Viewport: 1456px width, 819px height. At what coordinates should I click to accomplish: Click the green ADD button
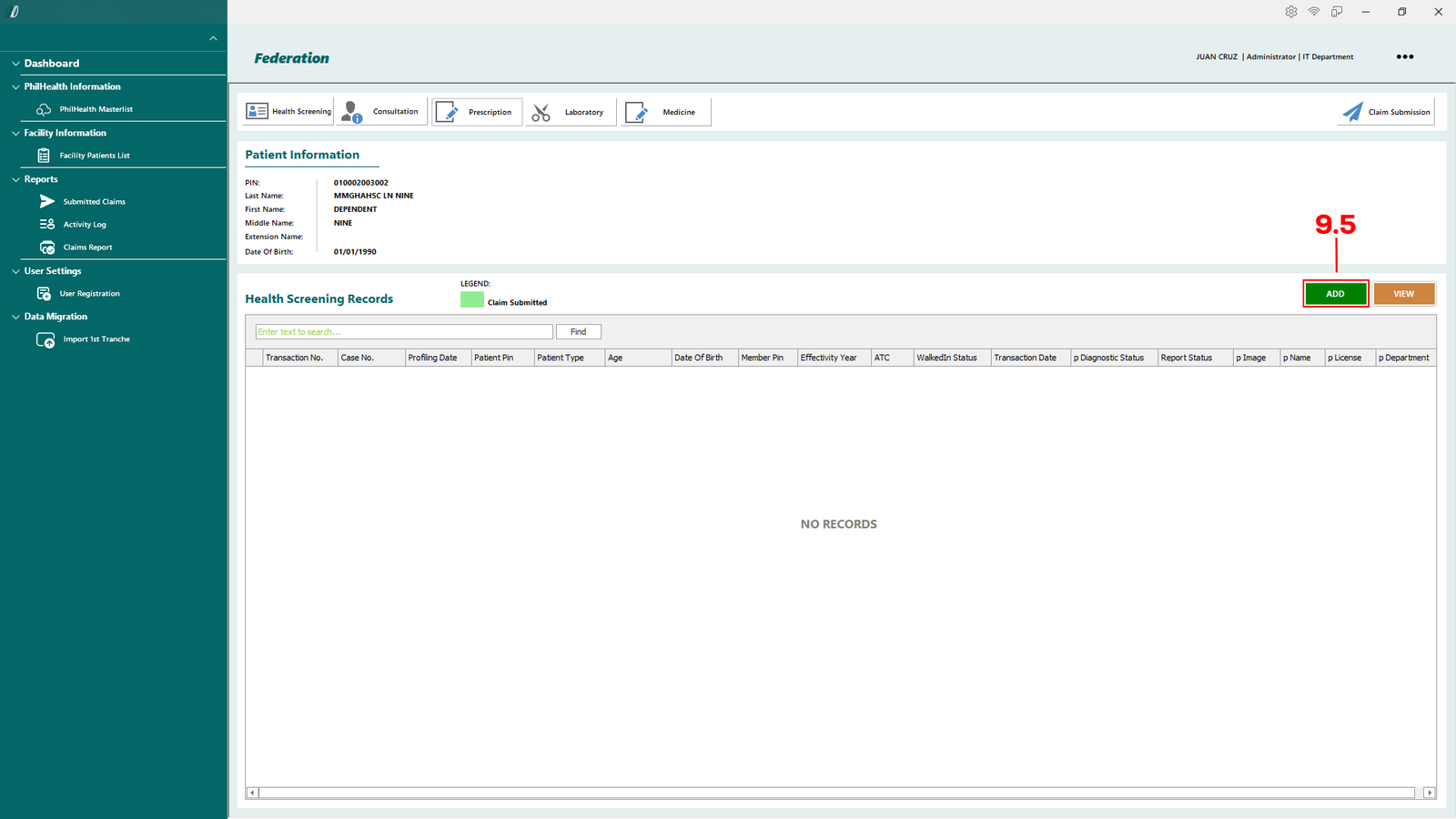1335,294
